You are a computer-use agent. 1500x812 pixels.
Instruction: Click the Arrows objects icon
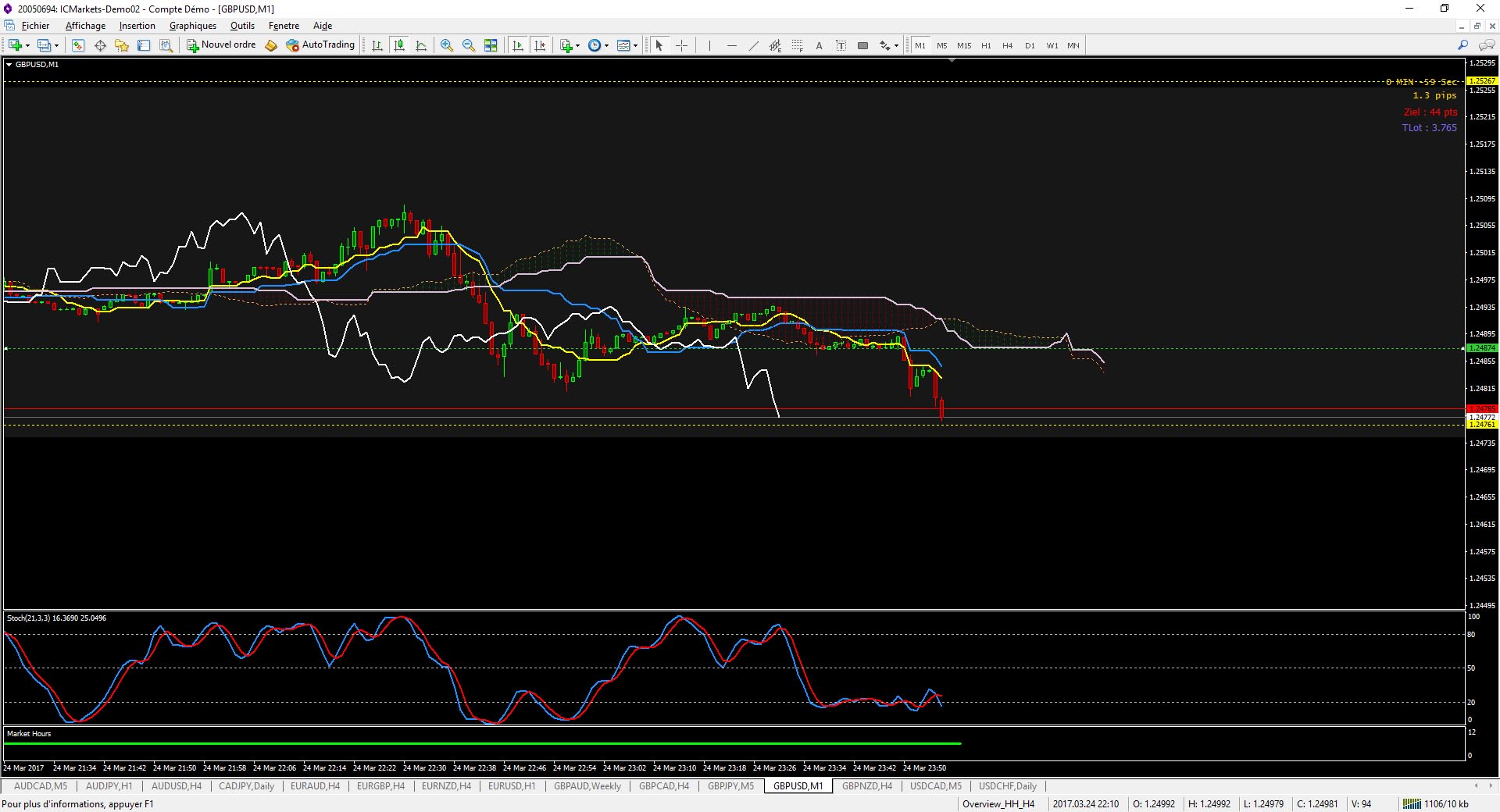click(x=884, y=45)
